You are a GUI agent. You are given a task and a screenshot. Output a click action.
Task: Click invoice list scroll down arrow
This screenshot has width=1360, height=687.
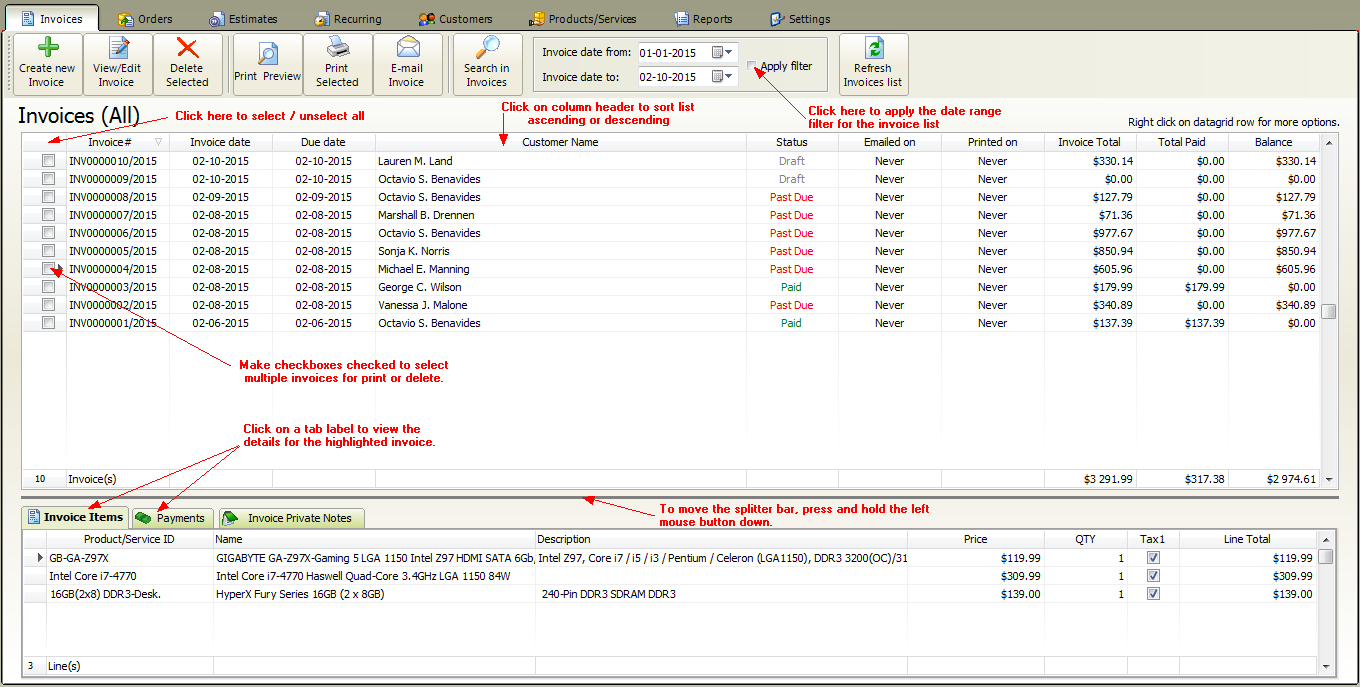(1329, 480)
